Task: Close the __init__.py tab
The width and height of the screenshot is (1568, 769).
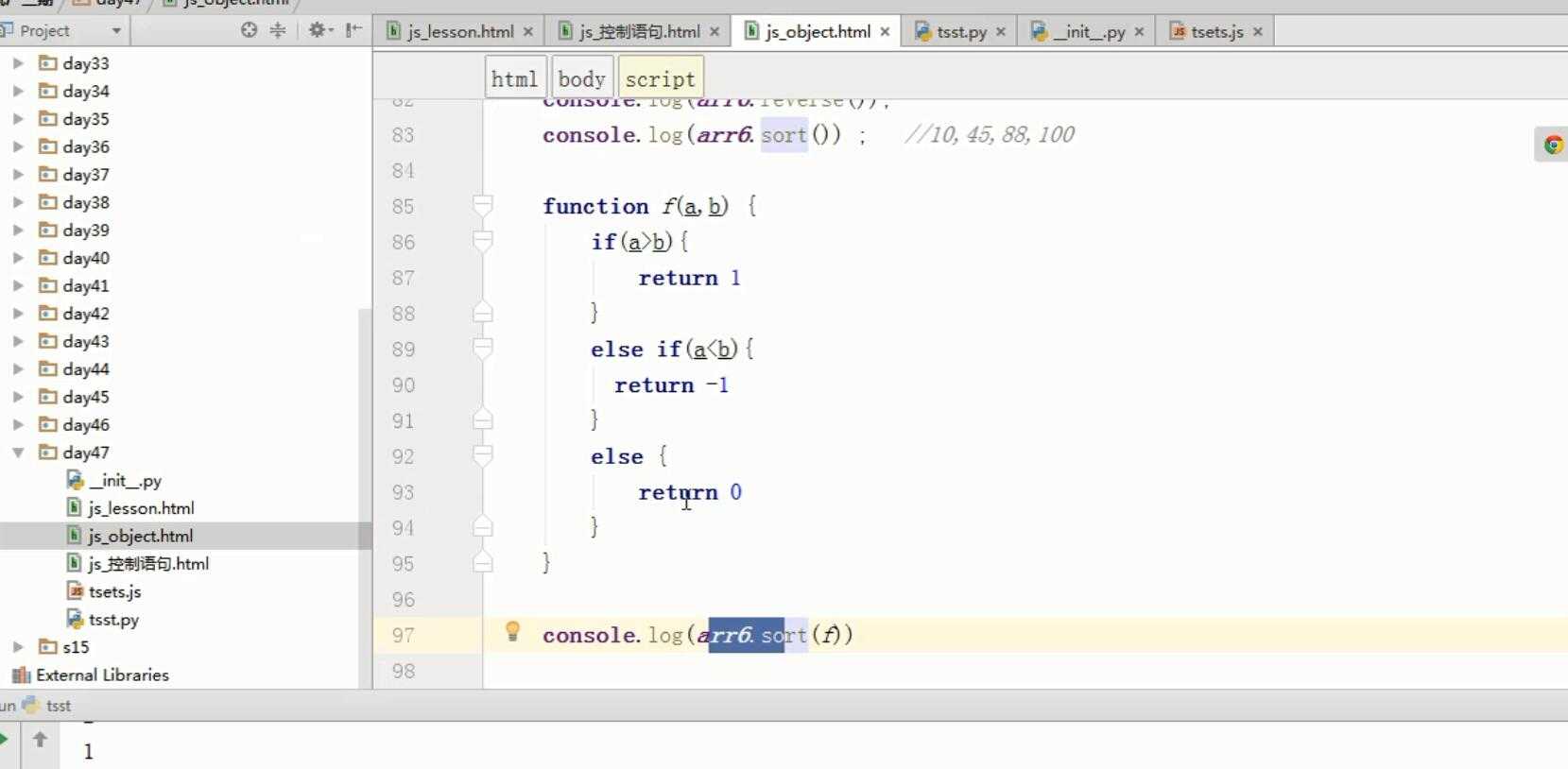Action: pyautogui.click(x=1139, y=32)
